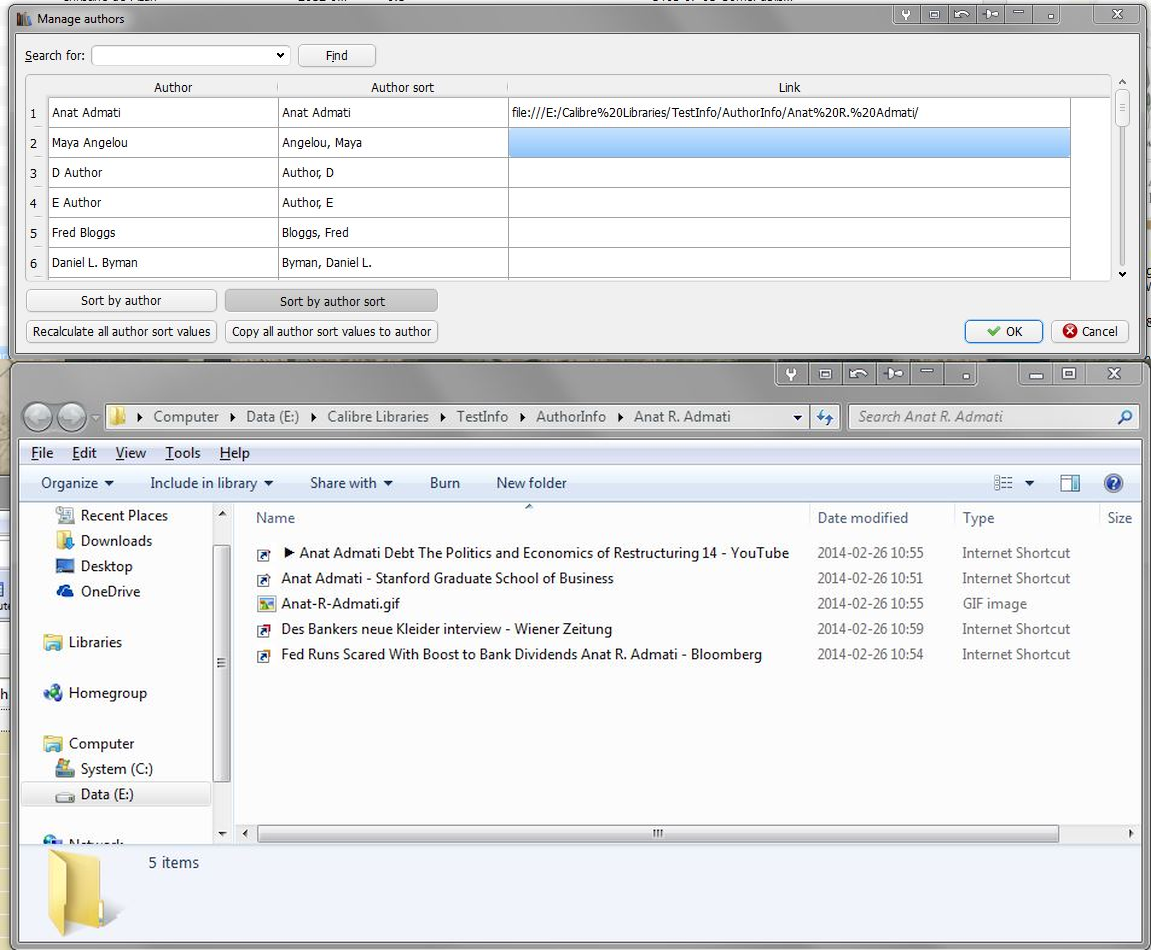Viewport: 1151px width, 950px height.
Task: Select the Fred Bloggs author cell
Action: coord(163,232)
